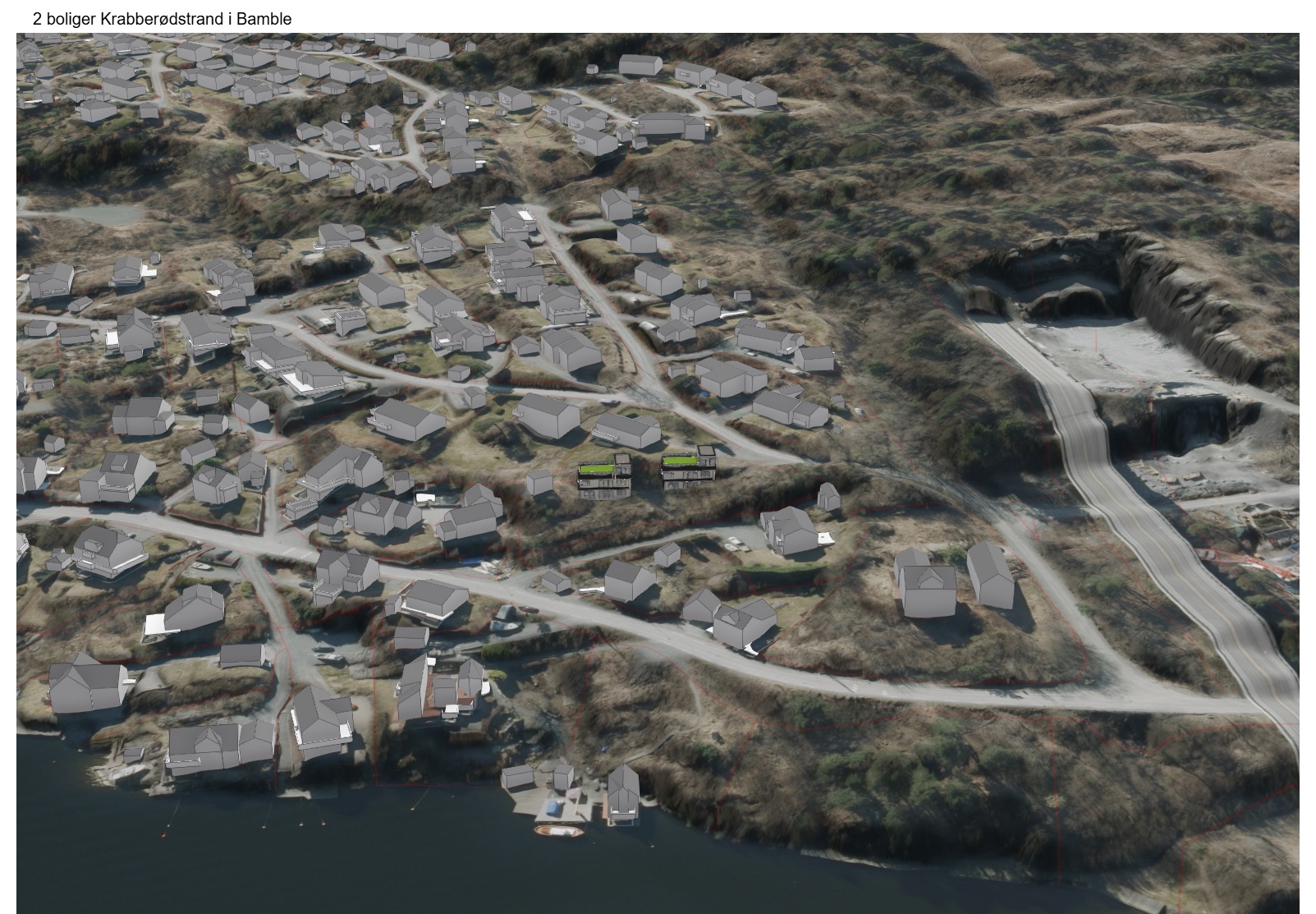The width and height of the screenshot is (1316, 914).
Task: Click the title text "2 boliger Krabberødstrand i Bamble"
Action: coord(162,18)
